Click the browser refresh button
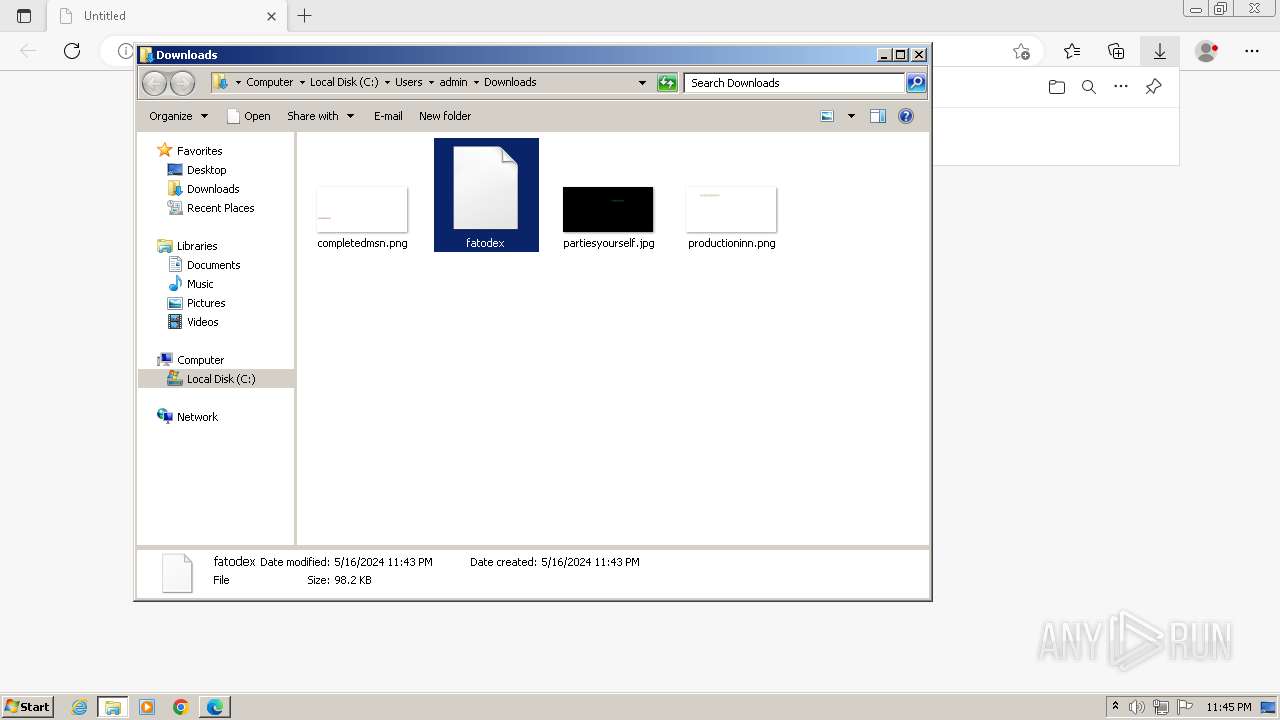The width and height of the screenshot is (1280, 720). [x=72, y=51]
